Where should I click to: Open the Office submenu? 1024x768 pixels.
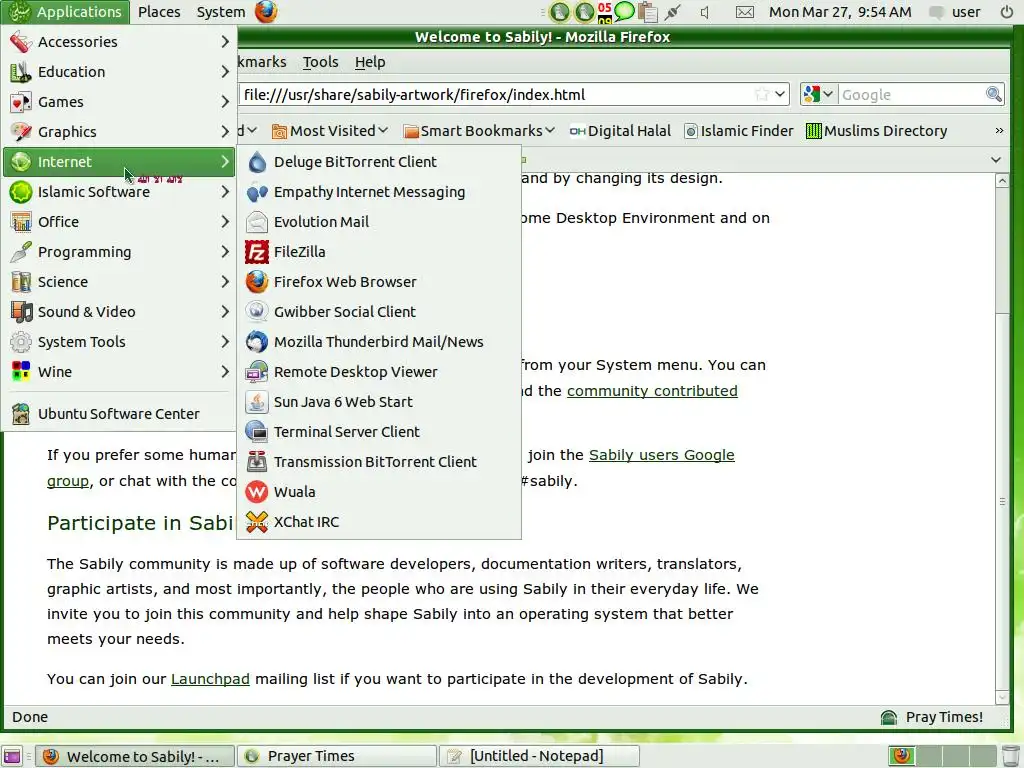[120, 222]
